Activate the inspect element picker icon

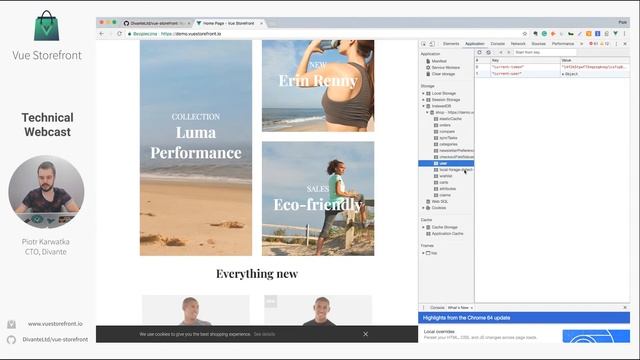424,44
